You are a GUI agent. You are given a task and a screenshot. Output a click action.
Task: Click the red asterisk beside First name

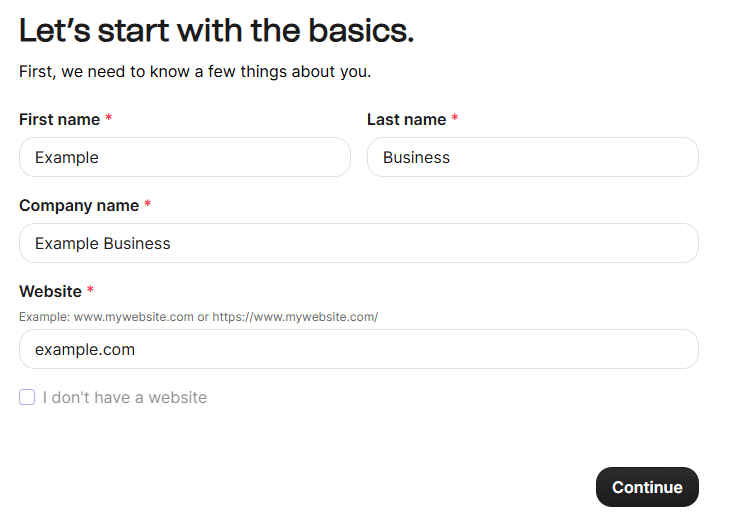[109, 119]
